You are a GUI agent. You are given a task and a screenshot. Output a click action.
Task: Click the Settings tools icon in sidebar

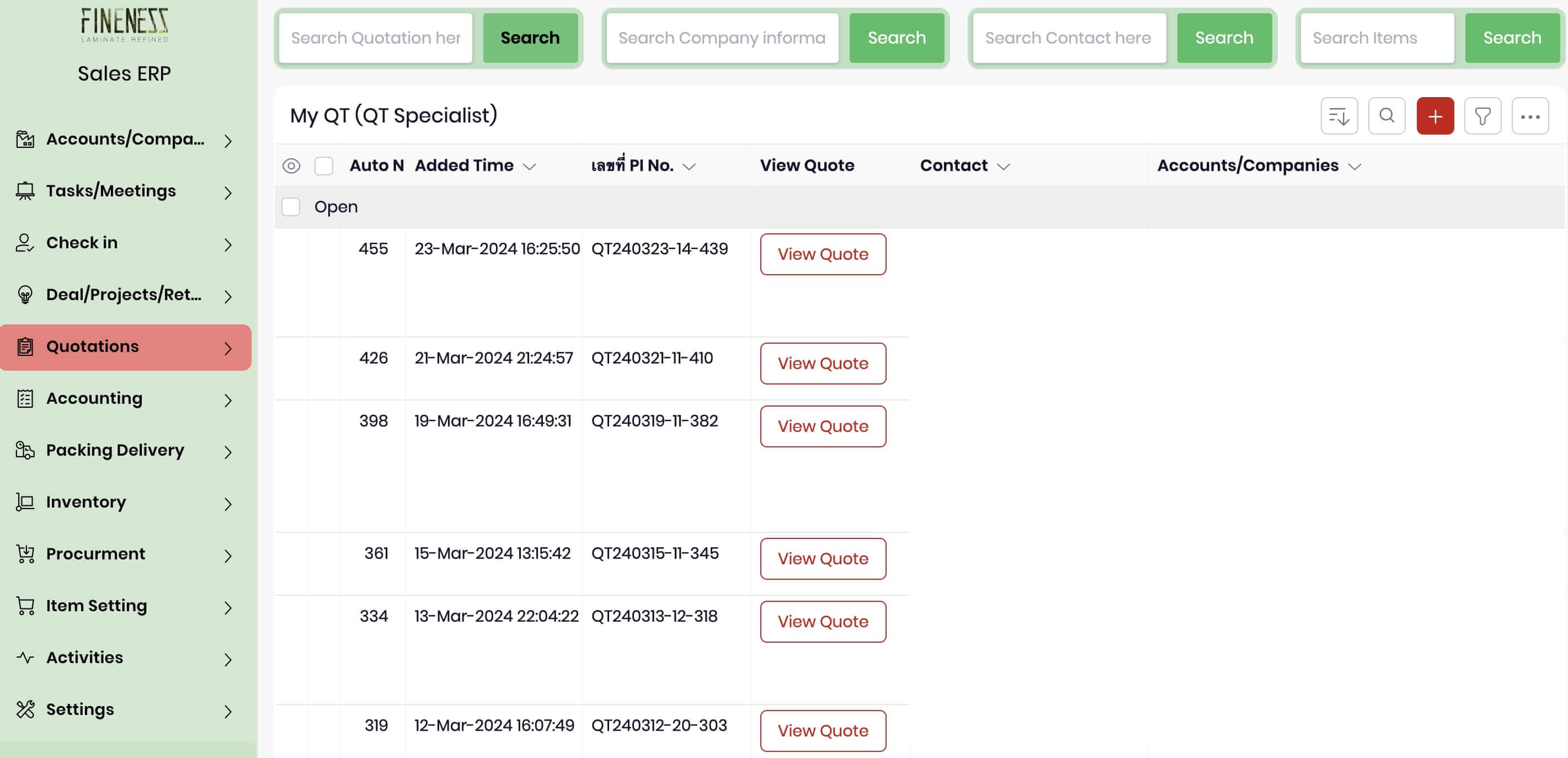[25, 709]
